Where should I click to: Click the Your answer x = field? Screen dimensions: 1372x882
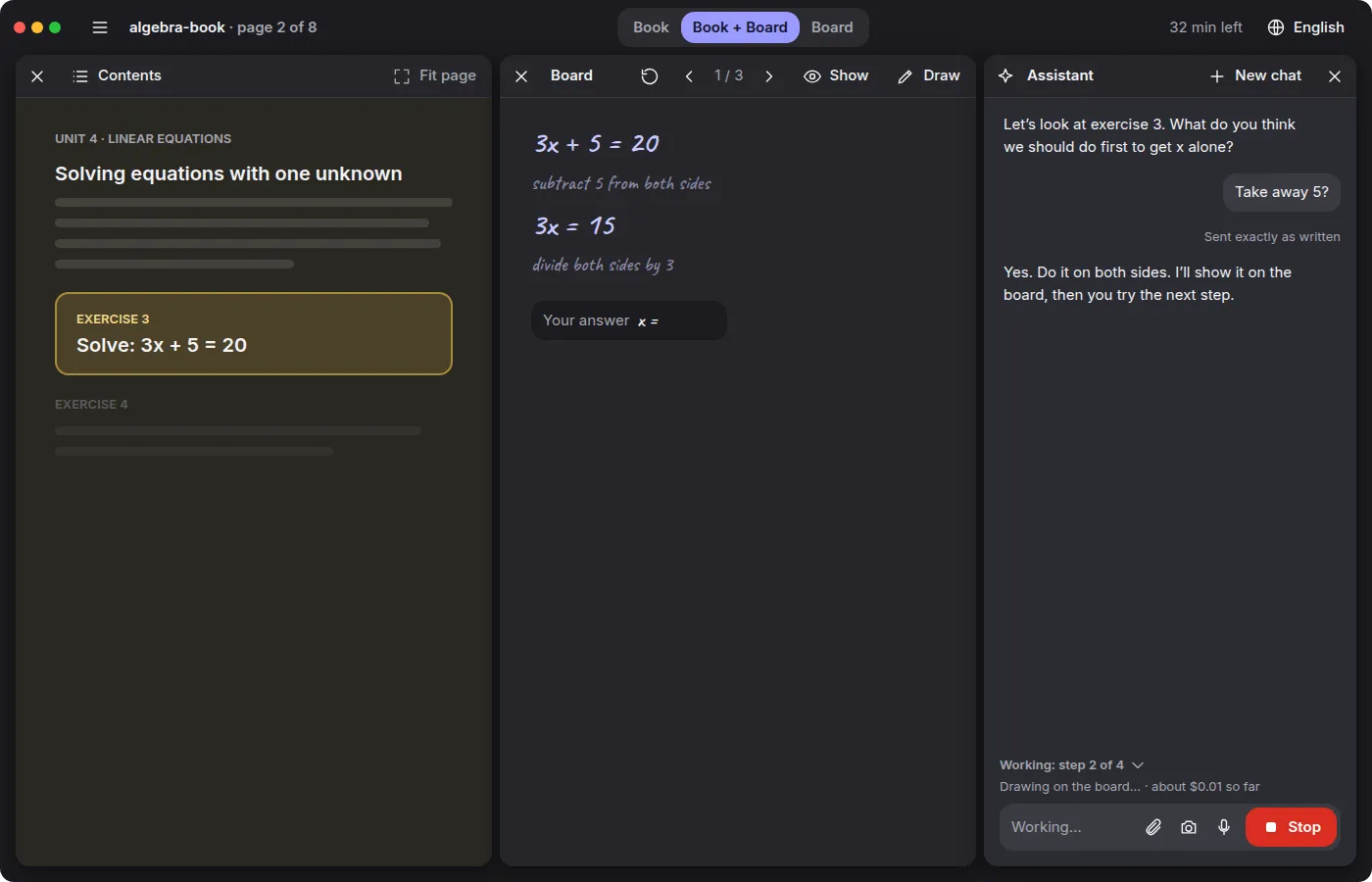click(629, 320)
